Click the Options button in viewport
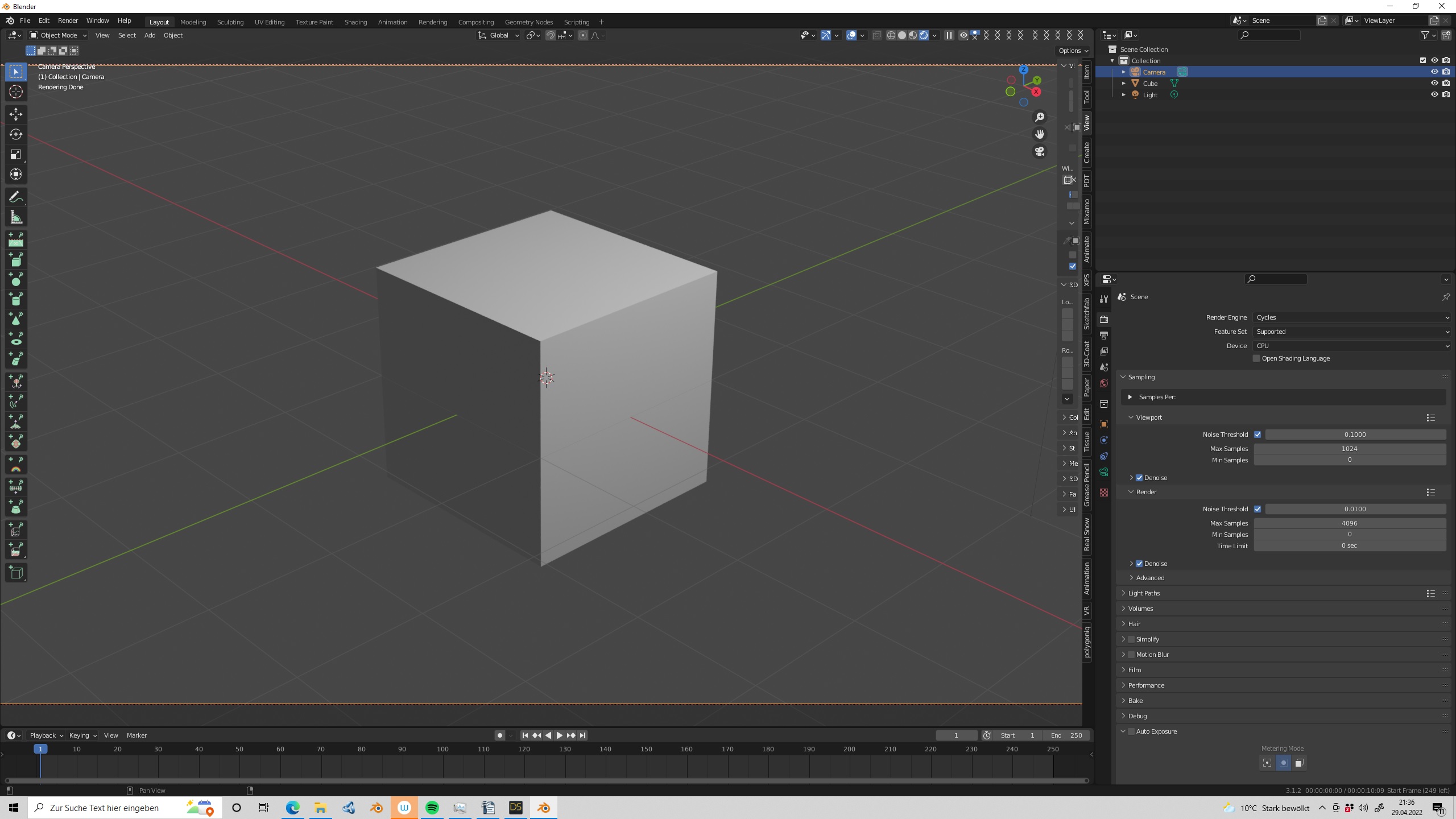 tap(1073, 51)
